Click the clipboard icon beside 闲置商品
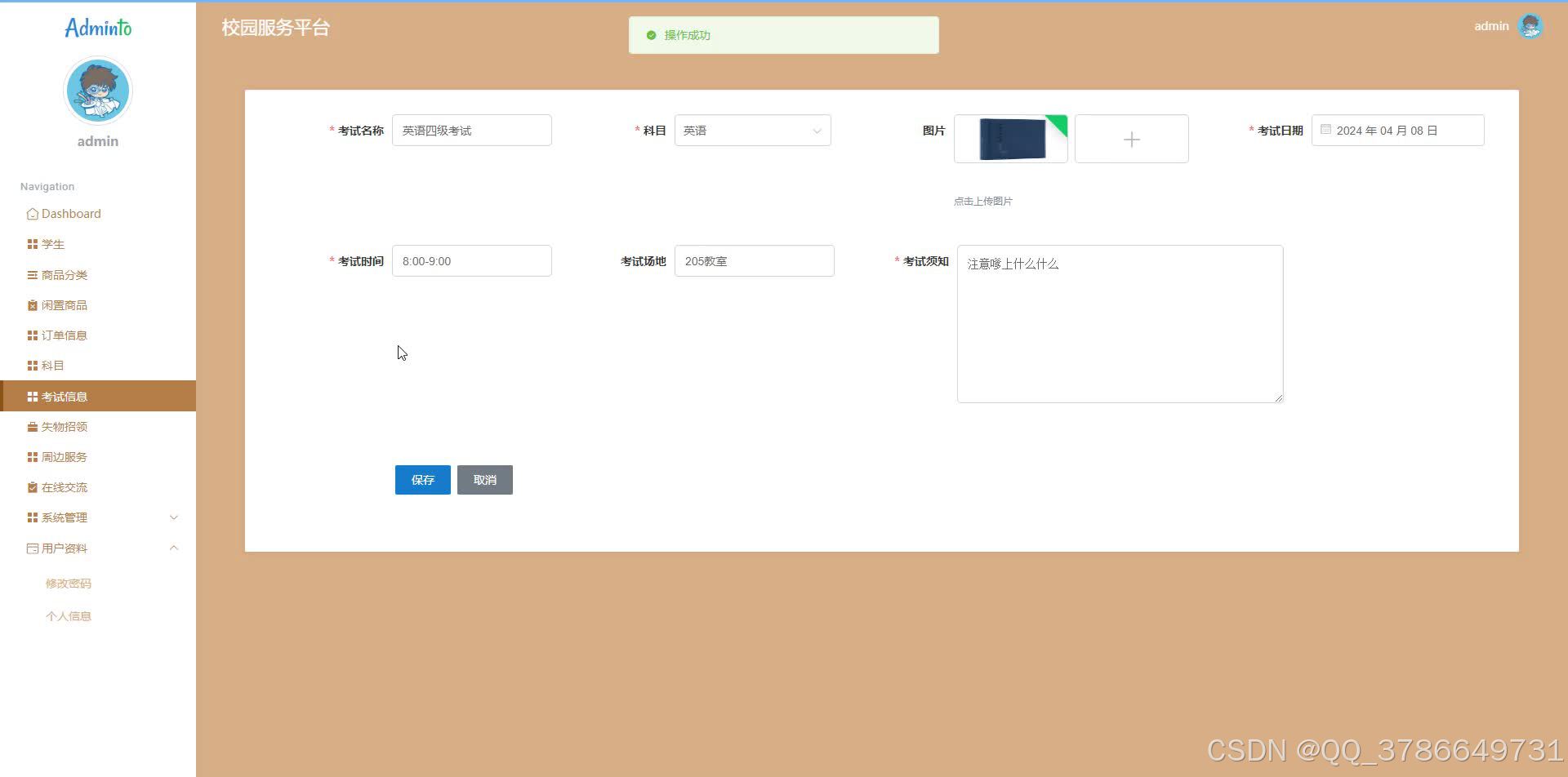The image size is (1568, 777). [33, 305]
